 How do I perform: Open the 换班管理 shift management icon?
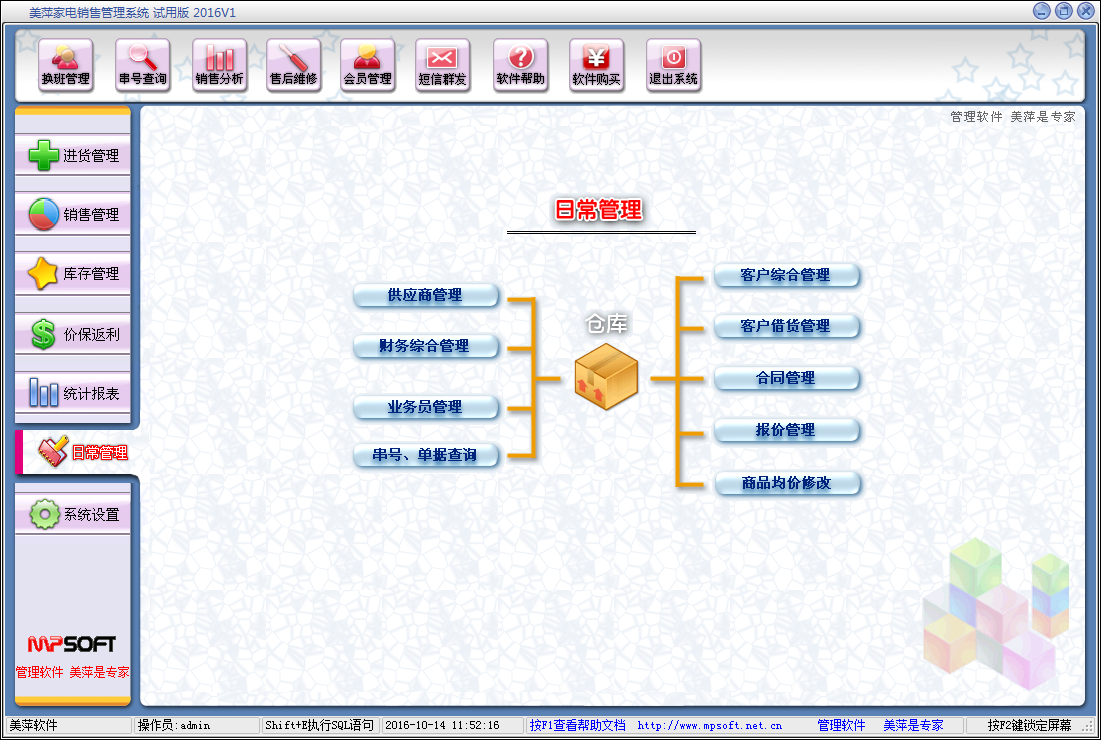coord(66,65)
